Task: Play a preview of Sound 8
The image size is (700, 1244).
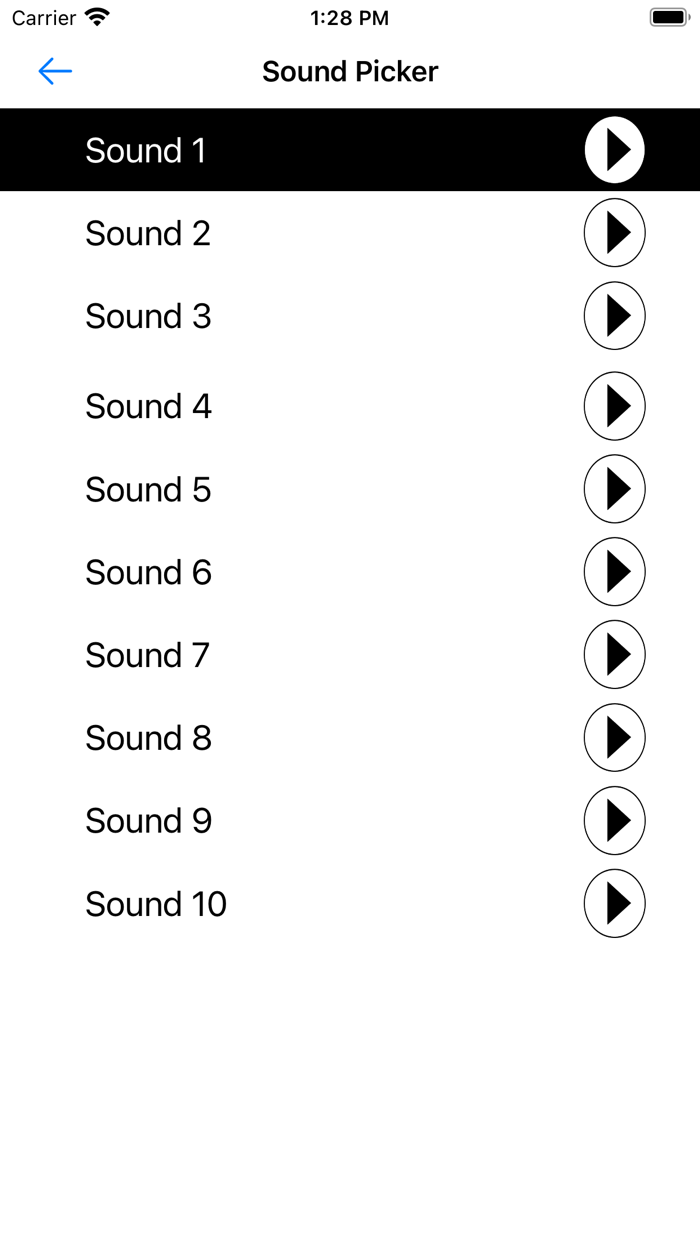Action: tap(614, 738)
